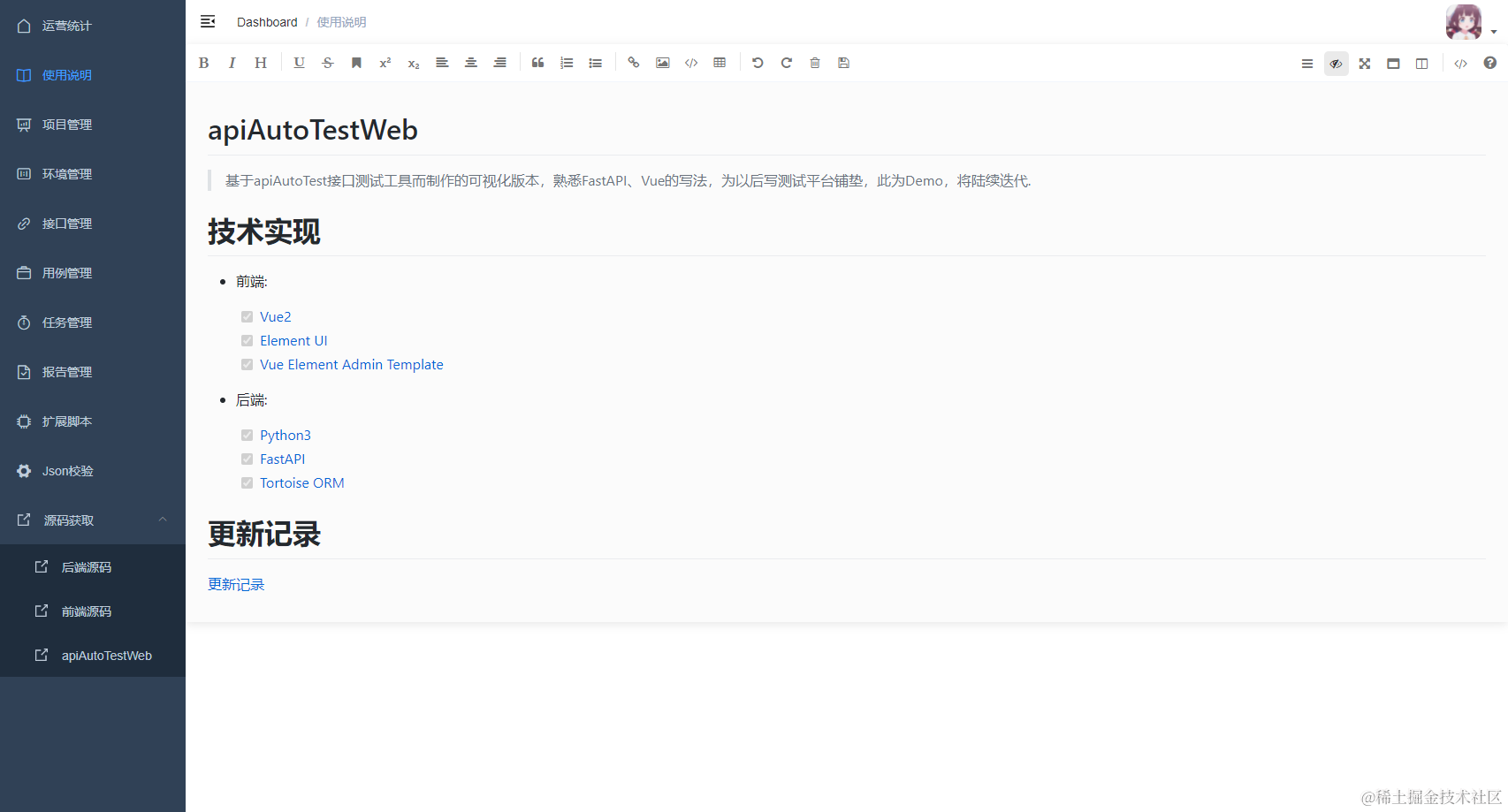This screenshot has height=812, width=1508.
Task: Insert a code block
Action: coord(691,63)
